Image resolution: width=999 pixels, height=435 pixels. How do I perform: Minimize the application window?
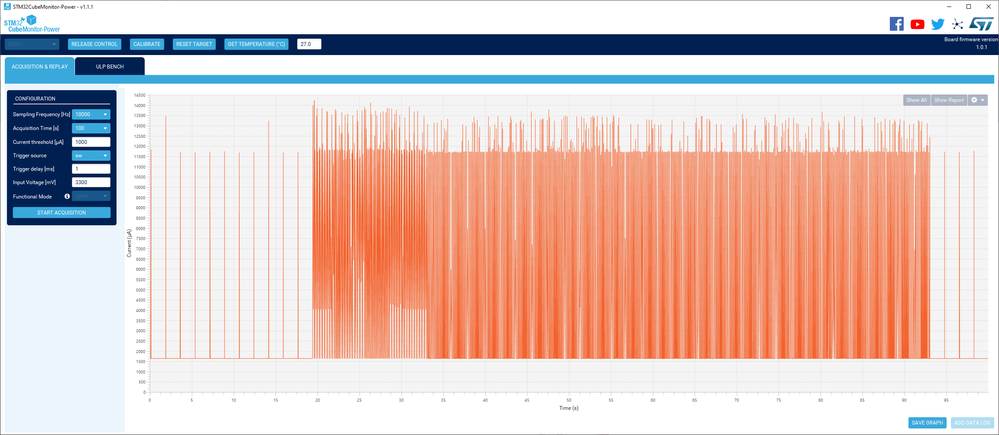click(951, 6)
